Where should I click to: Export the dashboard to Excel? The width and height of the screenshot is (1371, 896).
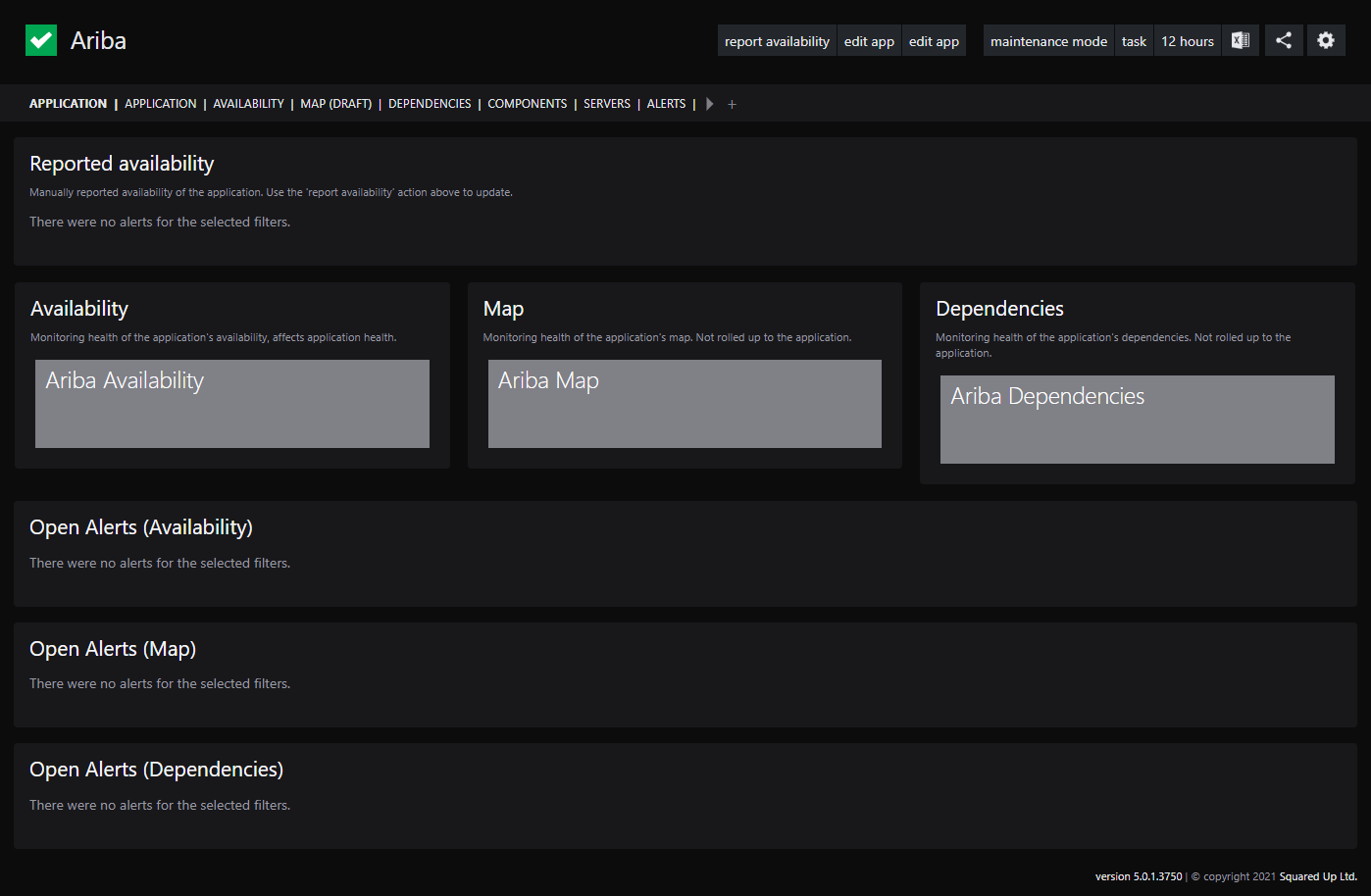pos(1240,40)
